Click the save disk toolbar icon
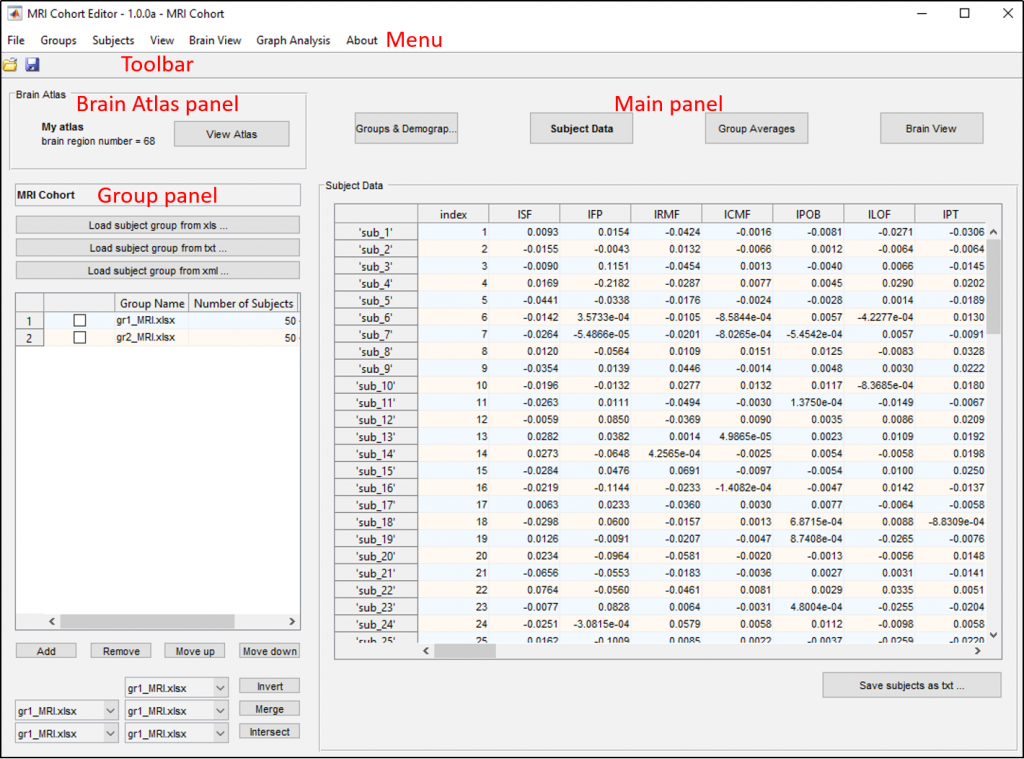This screenshot has height=759, width=1024. coord(32,65)
